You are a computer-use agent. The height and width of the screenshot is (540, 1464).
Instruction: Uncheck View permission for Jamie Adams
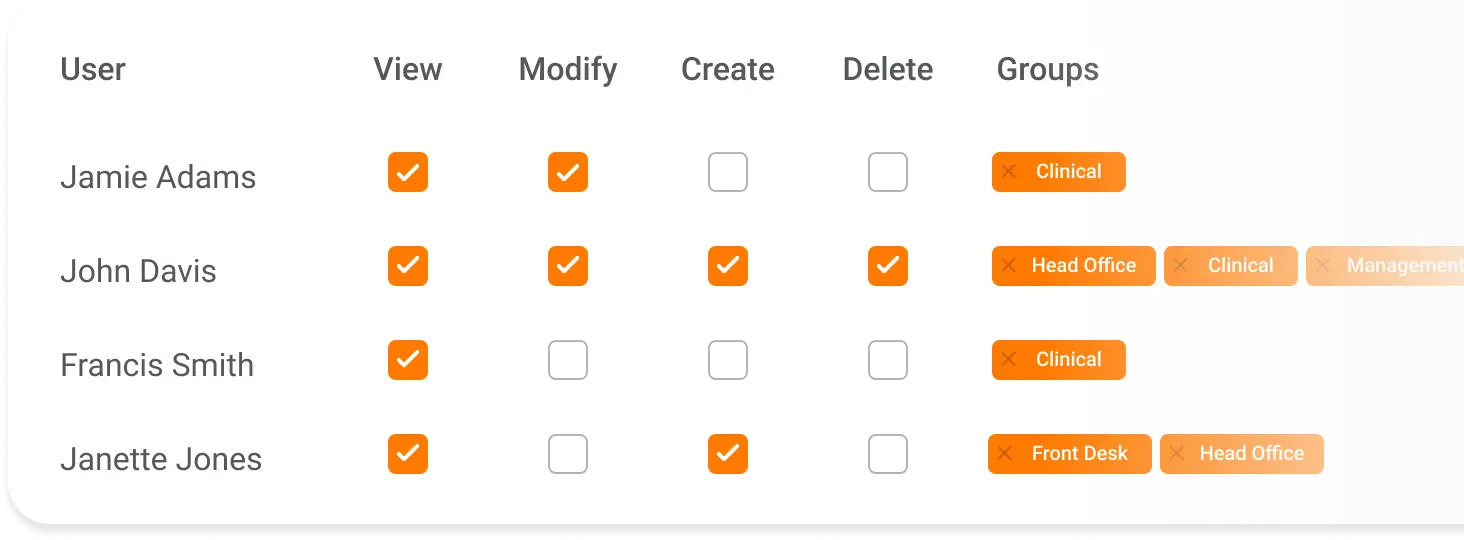coord(408,172)
